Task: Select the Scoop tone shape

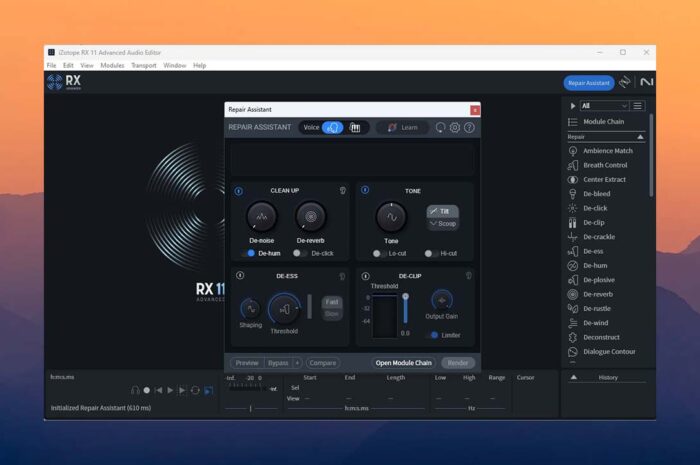Action: coord(442,224)
